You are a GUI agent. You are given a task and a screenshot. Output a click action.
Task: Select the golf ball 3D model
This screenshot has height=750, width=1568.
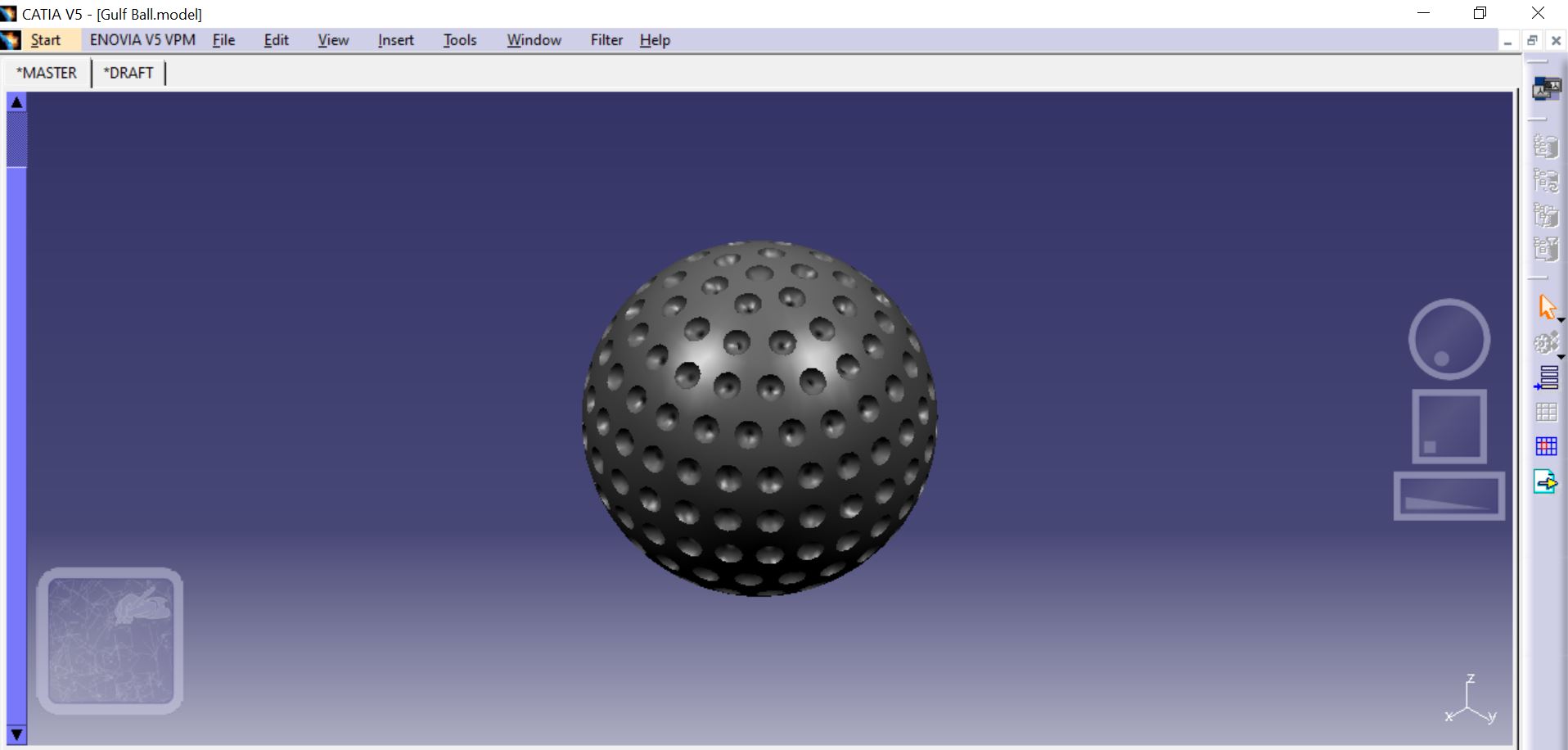point(759,418)
